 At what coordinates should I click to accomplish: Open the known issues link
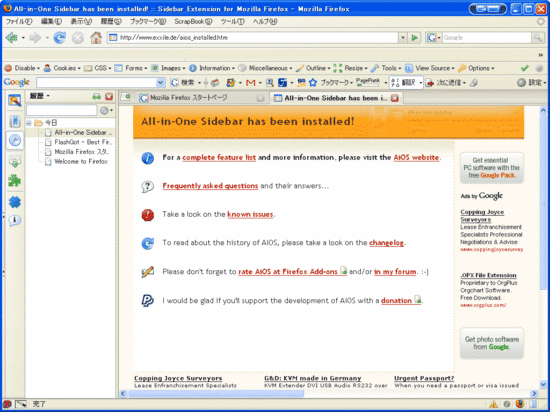tap(250, 214)
